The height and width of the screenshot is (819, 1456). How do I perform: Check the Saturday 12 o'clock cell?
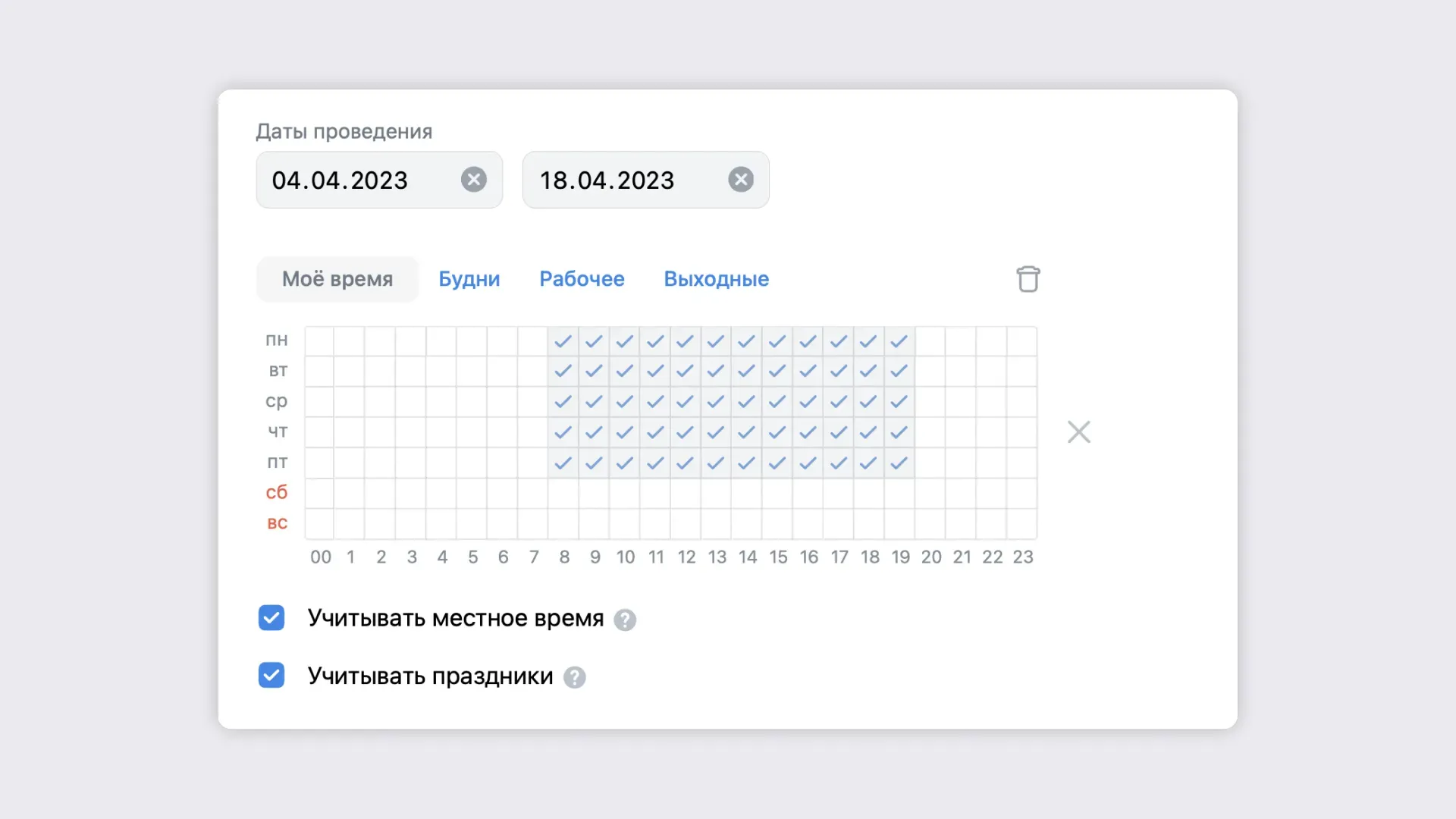(686, 493)
